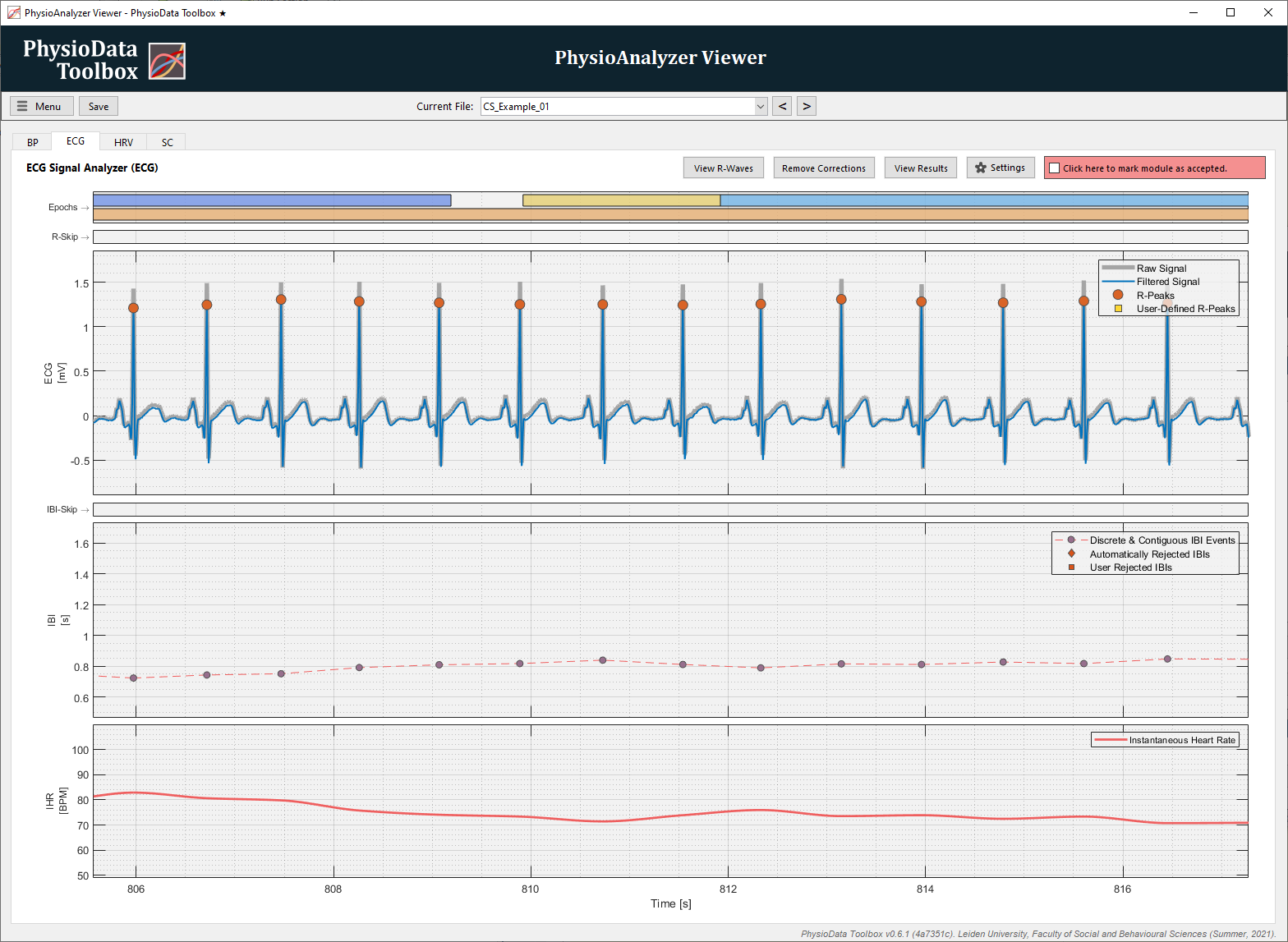The image size is (1288, 942).
Task: Check the mark module as accepted checkbox
Action: click(1055, 168)
